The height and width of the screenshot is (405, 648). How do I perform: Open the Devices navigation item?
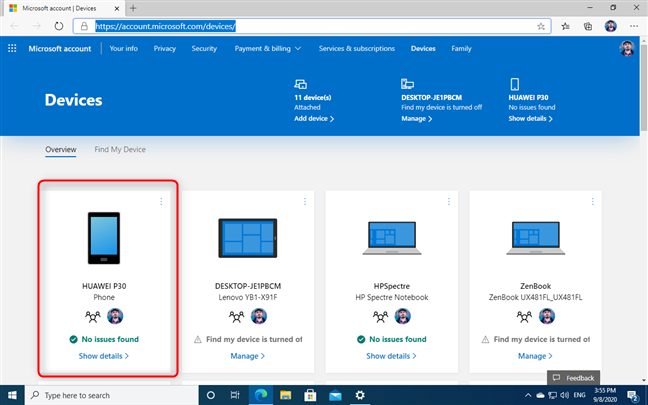[x=423, y=48]
